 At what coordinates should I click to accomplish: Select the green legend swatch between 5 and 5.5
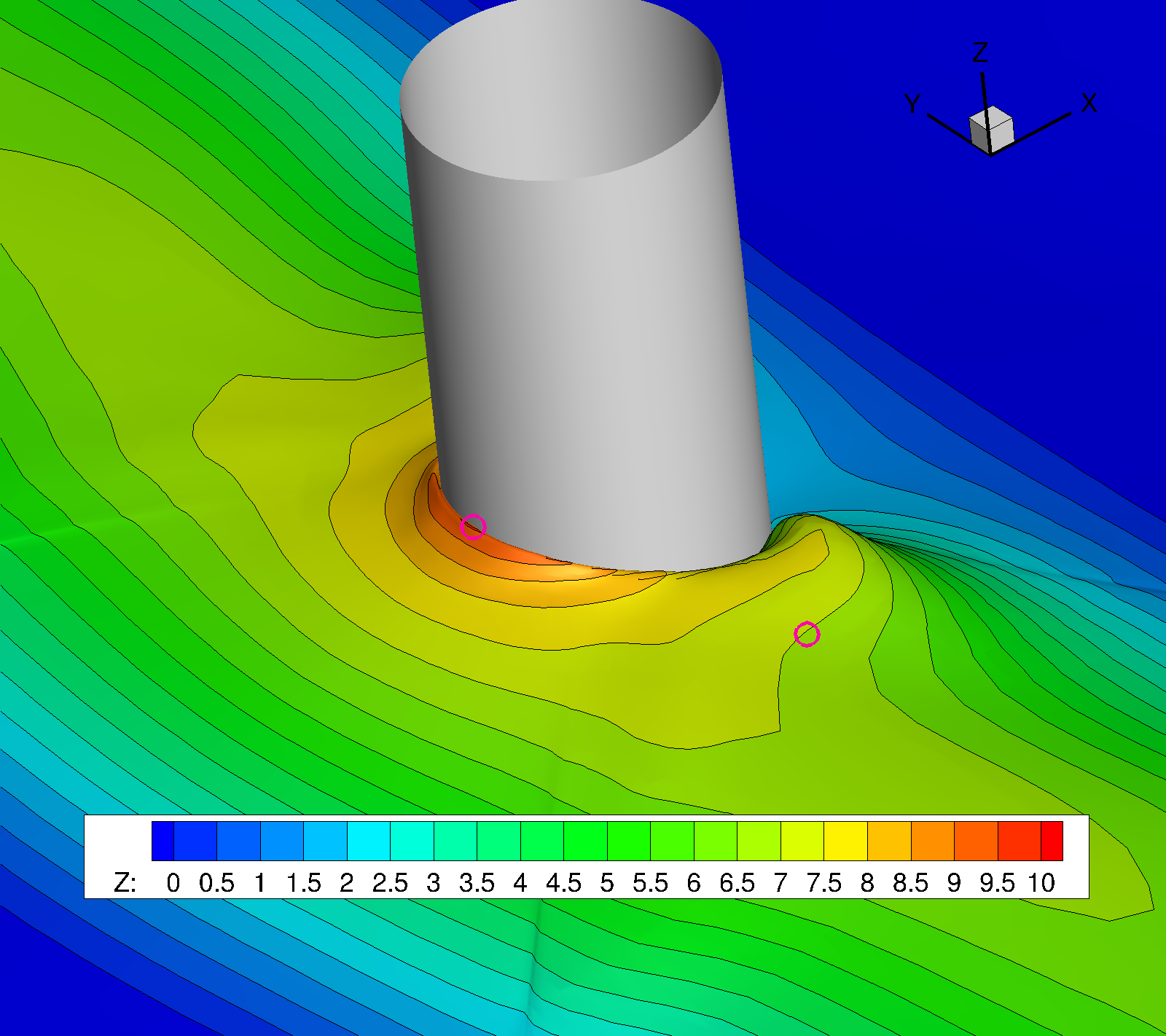point(628,841)
